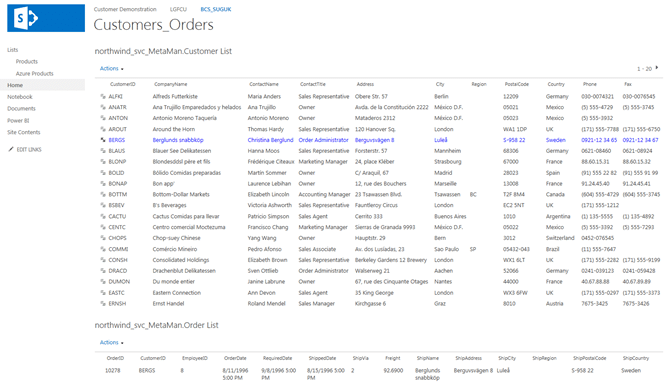The width and height of the screenshot is (670, 384).
Task: Click the northwind_svc_MetaMan.Customer List heading
Action: pos(163,51)
